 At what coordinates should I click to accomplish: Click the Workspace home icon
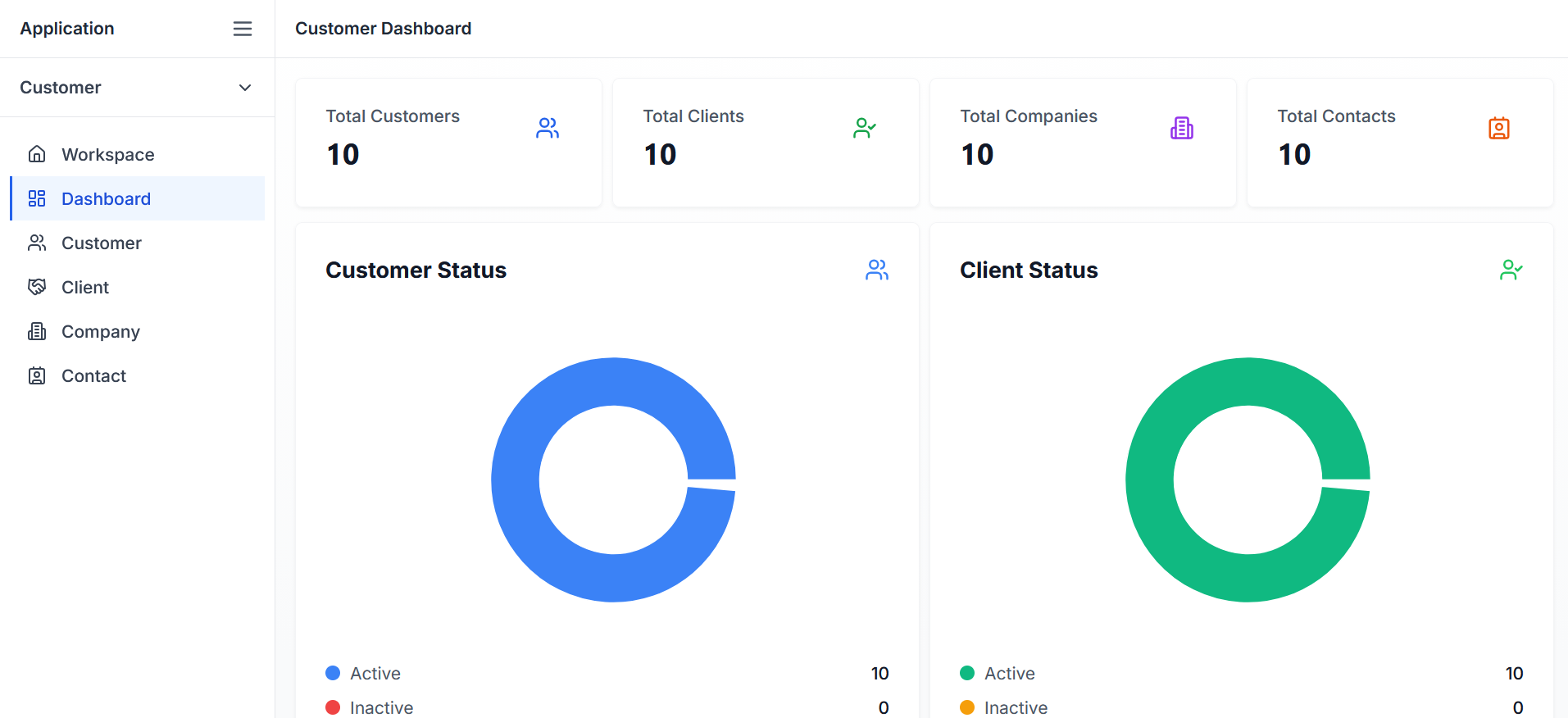coord(37,154)
